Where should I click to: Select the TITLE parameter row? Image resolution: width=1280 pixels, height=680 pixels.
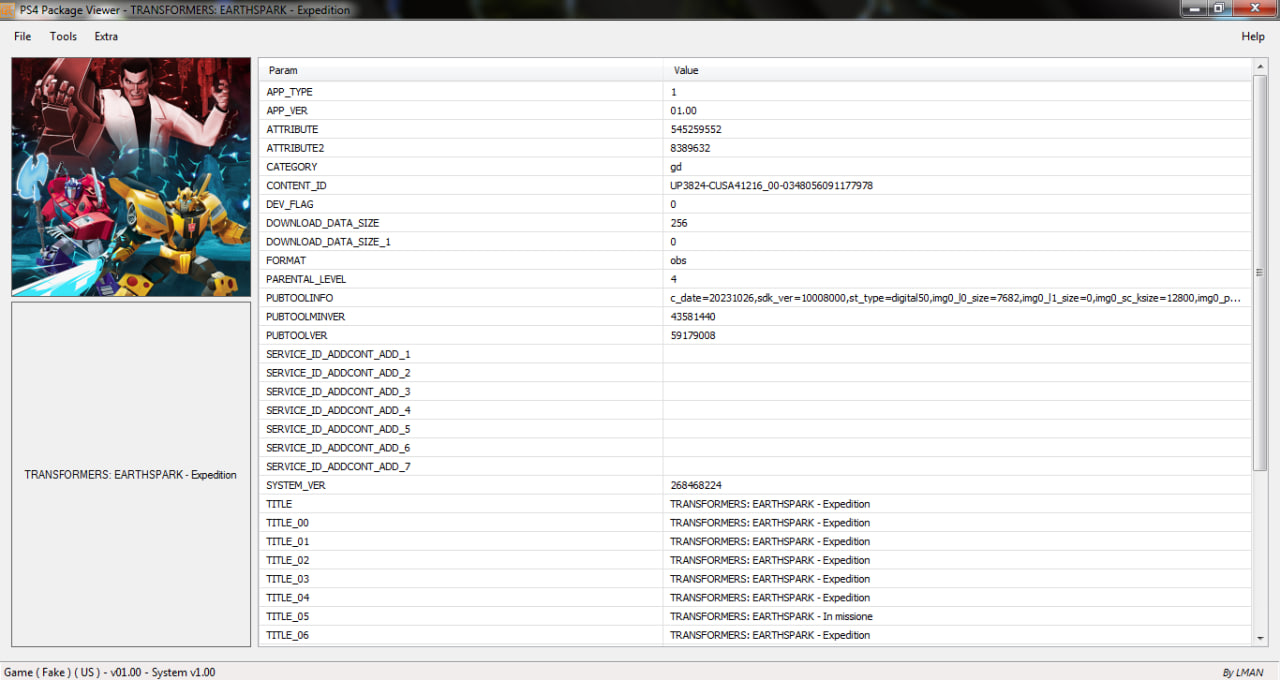click(755, 504)
